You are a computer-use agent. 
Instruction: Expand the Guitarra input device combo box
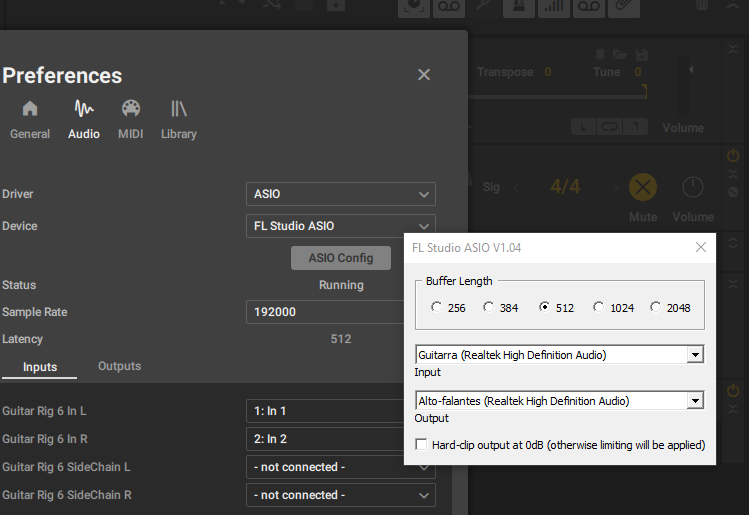pos(696,355)
